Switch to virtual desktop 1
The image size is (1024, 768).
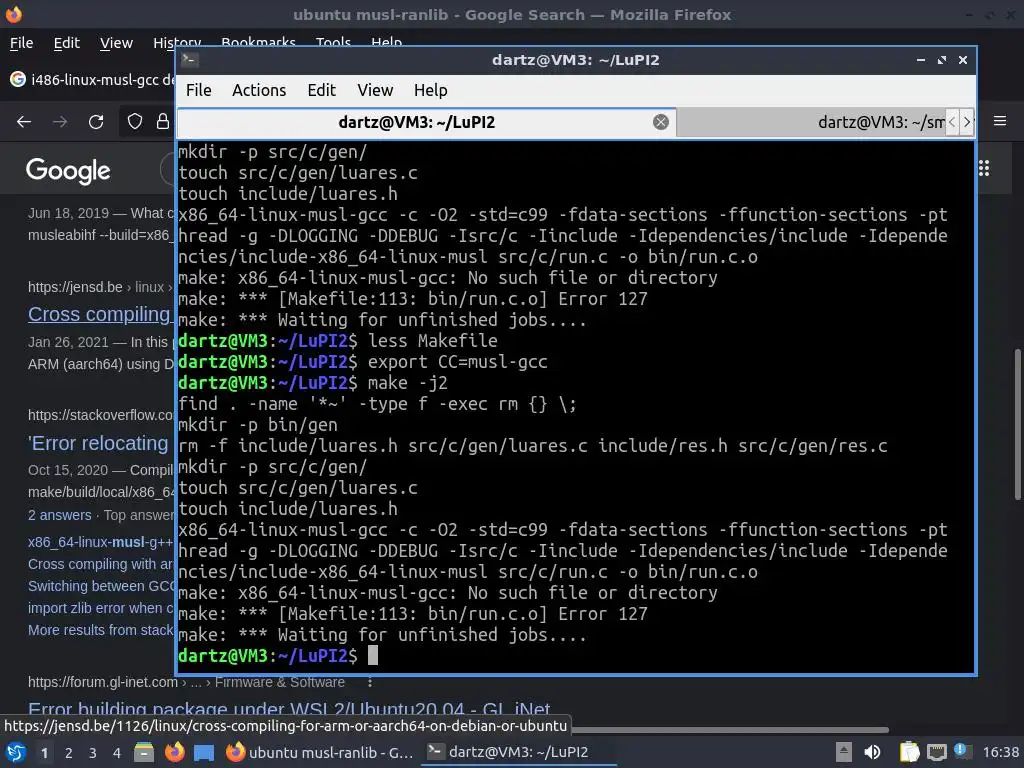point(44,753)
